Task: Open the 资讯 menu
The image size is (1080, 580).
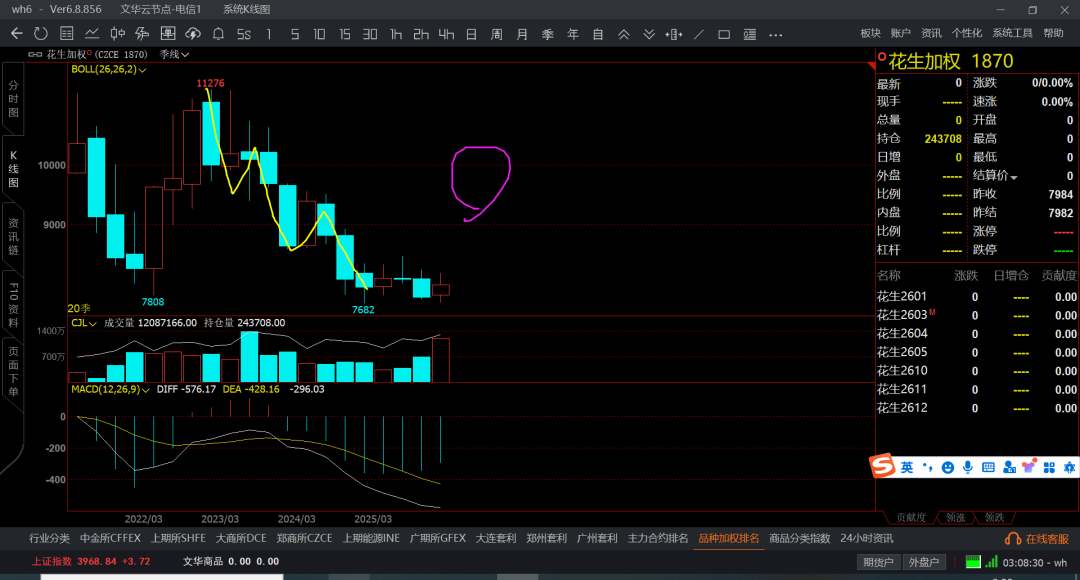Action: [931, 33]
